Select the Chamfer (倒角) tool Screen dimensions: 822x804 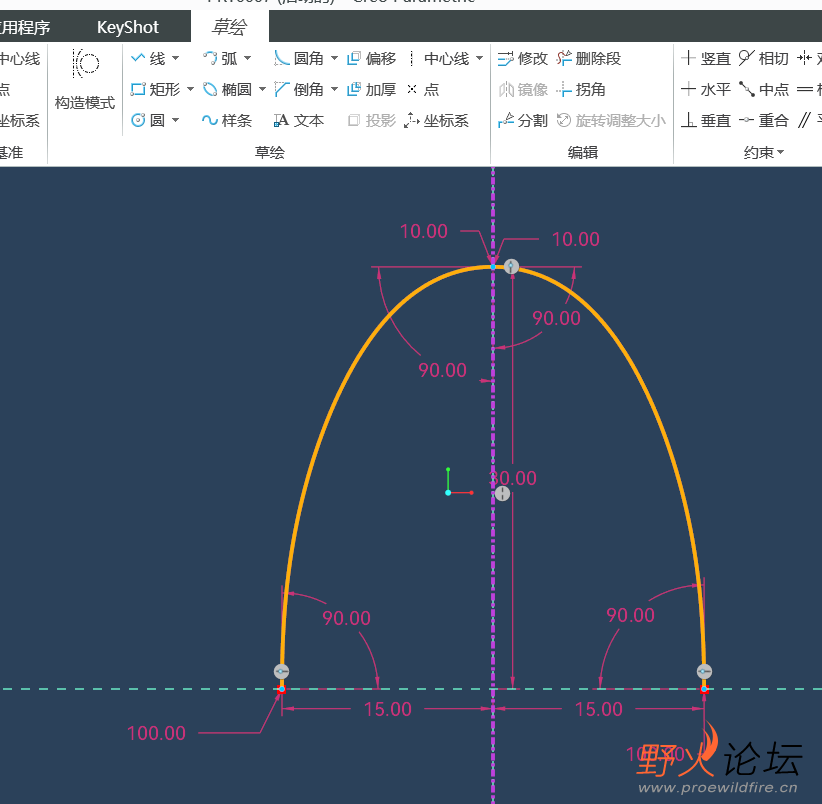coord(299,90)
